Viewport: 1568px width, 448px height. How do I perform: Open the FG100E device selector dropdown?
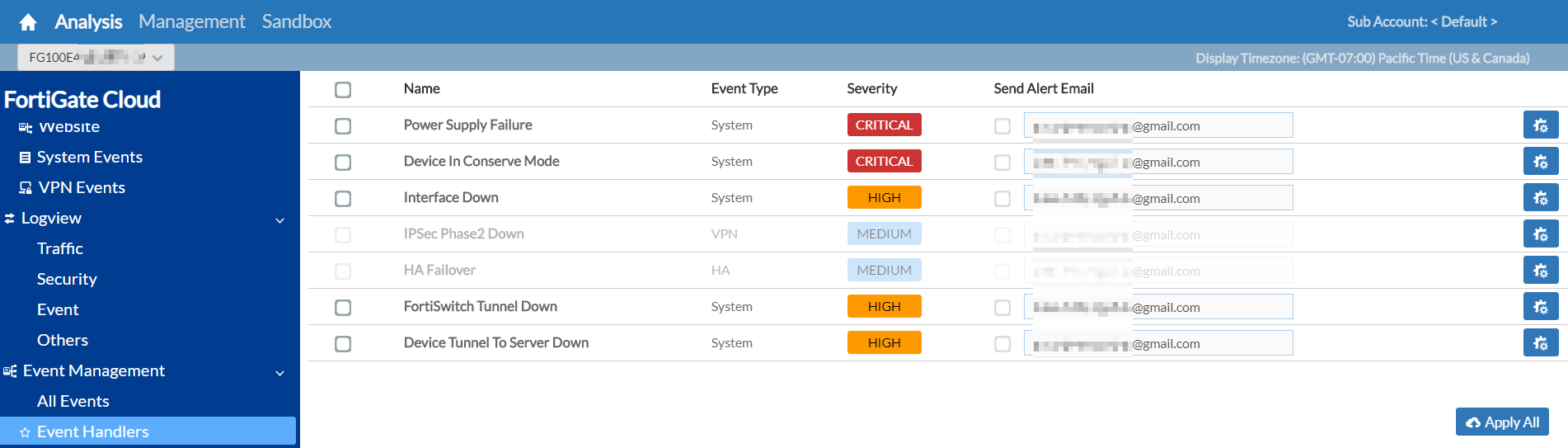96,57
